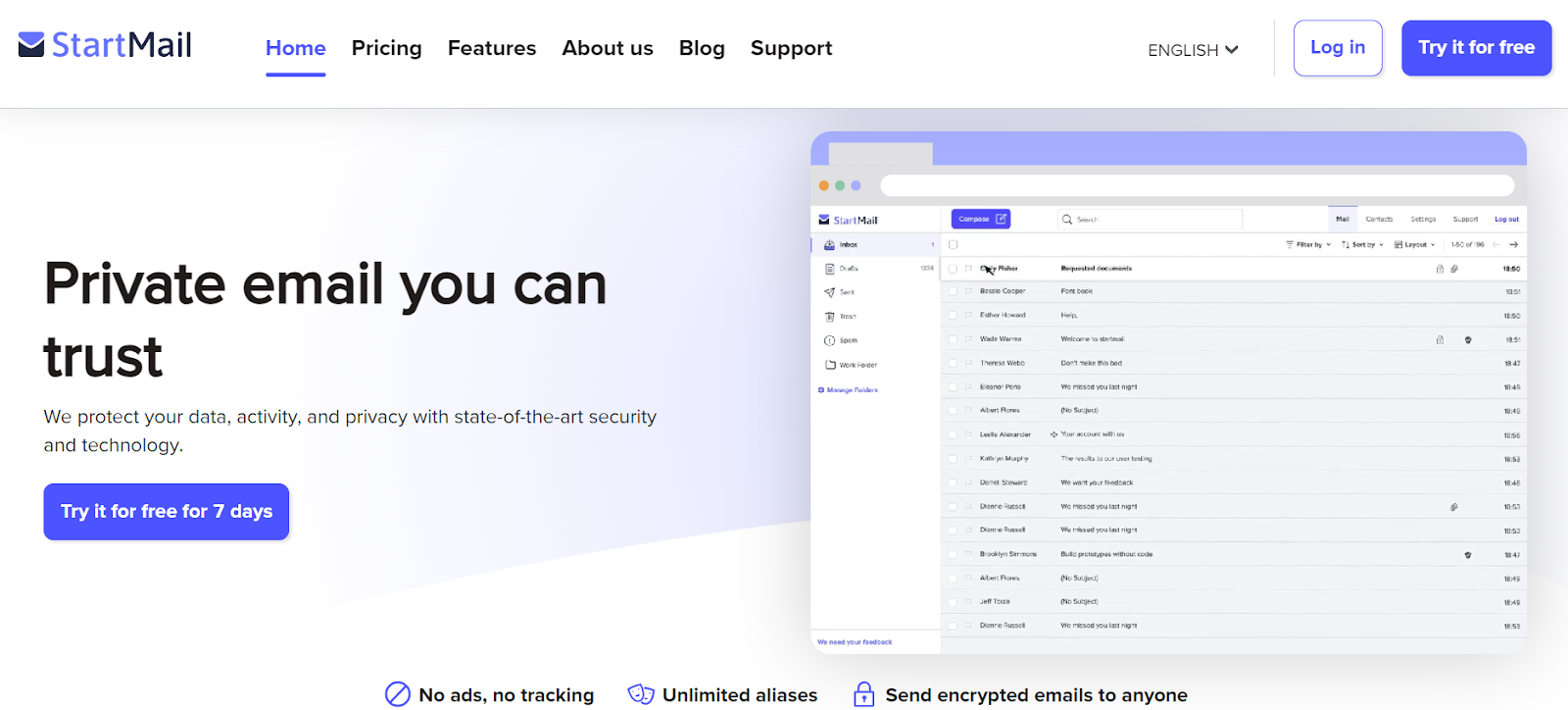Open the Features menu item
This screenshot has height=710, width=1568.
[x=492, y=48]
